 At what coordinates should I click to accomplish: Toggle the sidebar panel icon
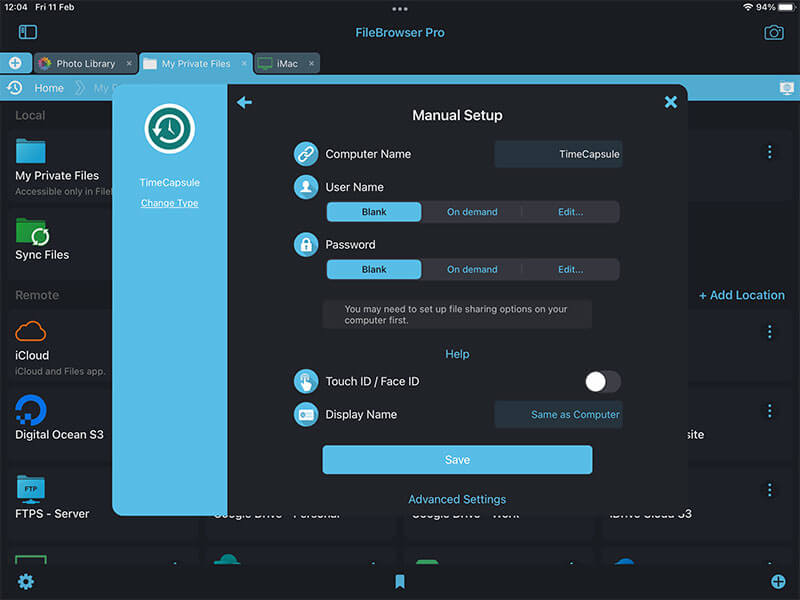click(28, 32)
